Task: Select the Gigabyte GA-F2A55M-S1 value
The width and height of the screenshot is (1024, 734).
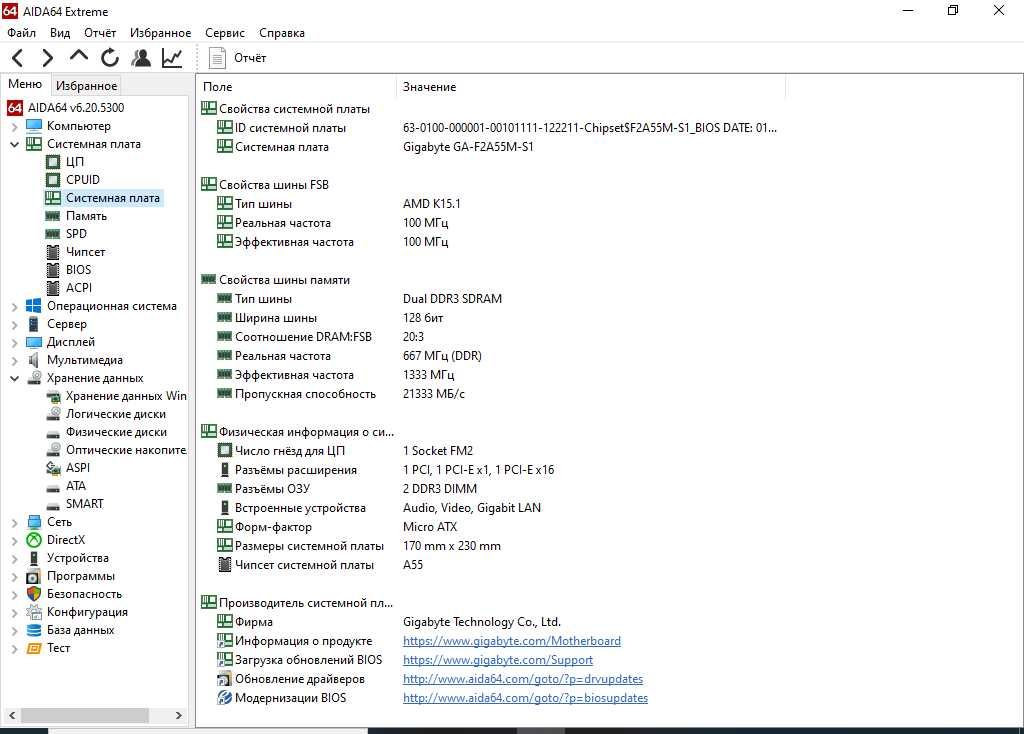Action: pyautogui.click(x=468, y=147)
